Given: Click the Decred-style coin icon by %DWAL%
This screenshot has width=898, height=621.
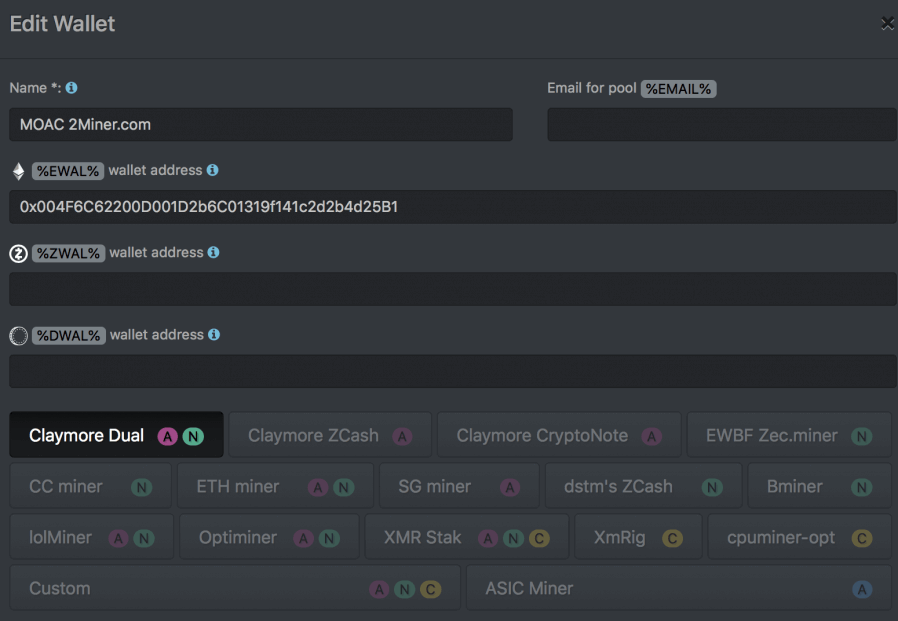Looking at the screenshot, I should click(18, 336).
